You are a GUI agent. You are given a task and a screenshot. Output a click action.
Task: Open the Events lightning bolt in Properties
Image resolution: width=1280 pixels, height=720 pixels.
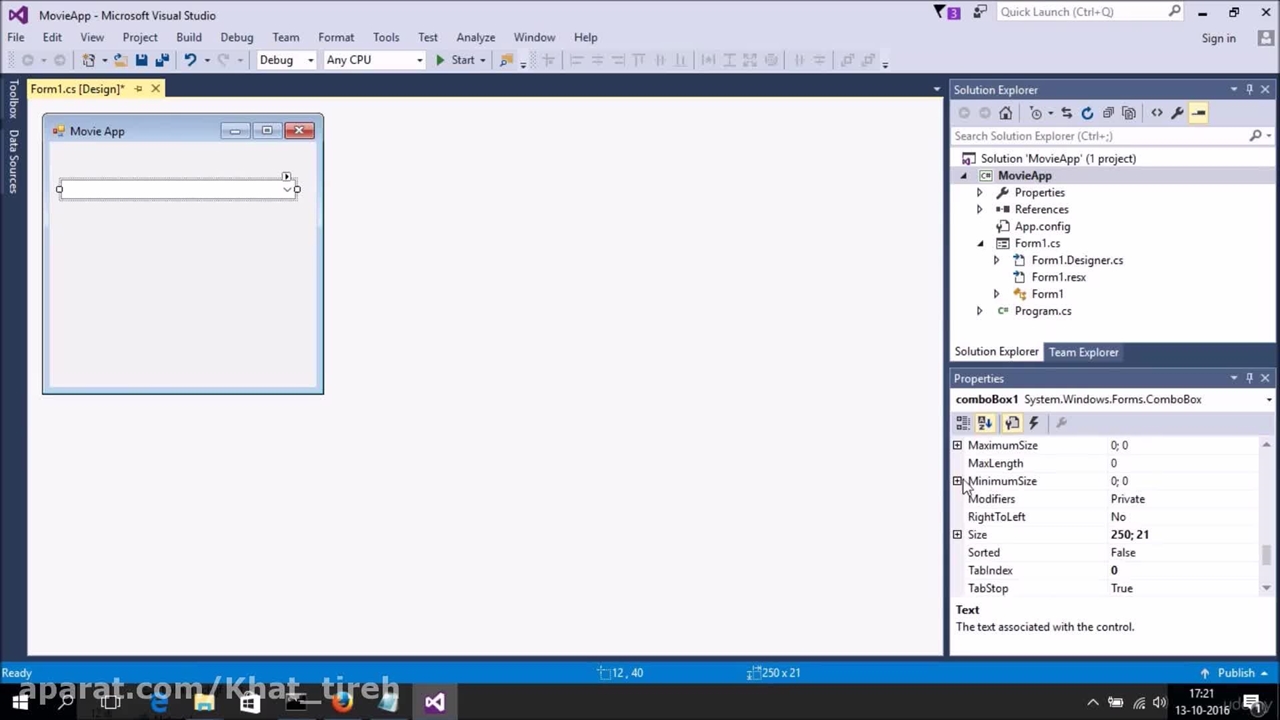(x=1034, y=423)
